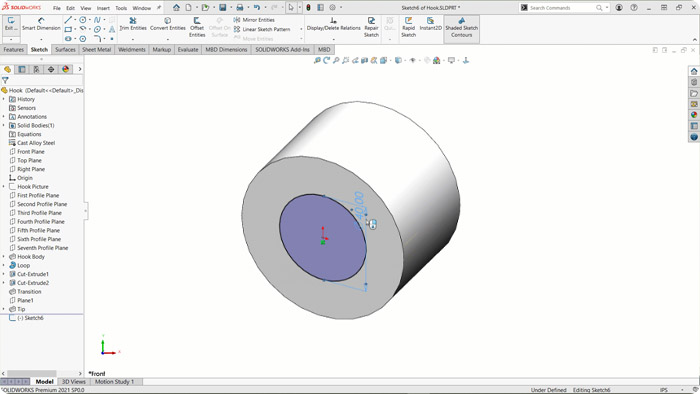
Task: Click the Save icon
Action: (x=222, y=8)
